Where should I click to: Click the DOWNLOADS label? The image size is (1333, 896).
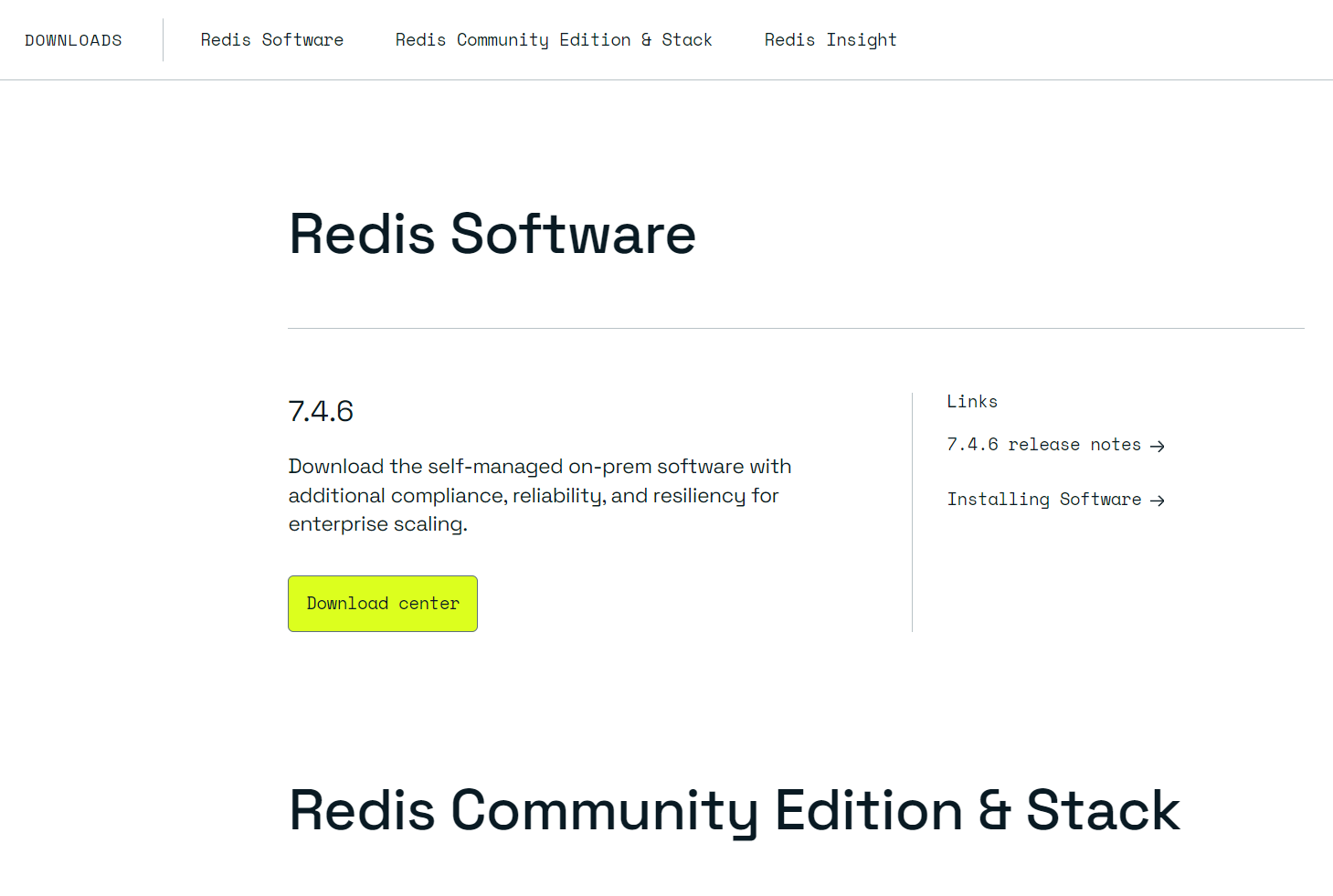pyautogui.click(x=73, y=39)
